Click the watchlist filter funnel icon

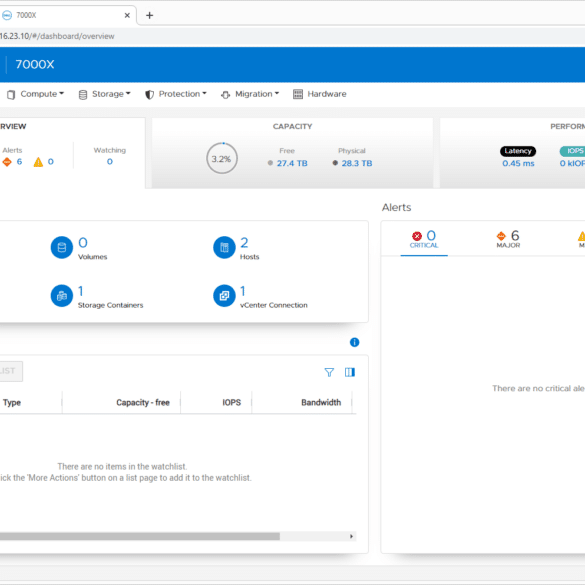(x=329, y=372)
